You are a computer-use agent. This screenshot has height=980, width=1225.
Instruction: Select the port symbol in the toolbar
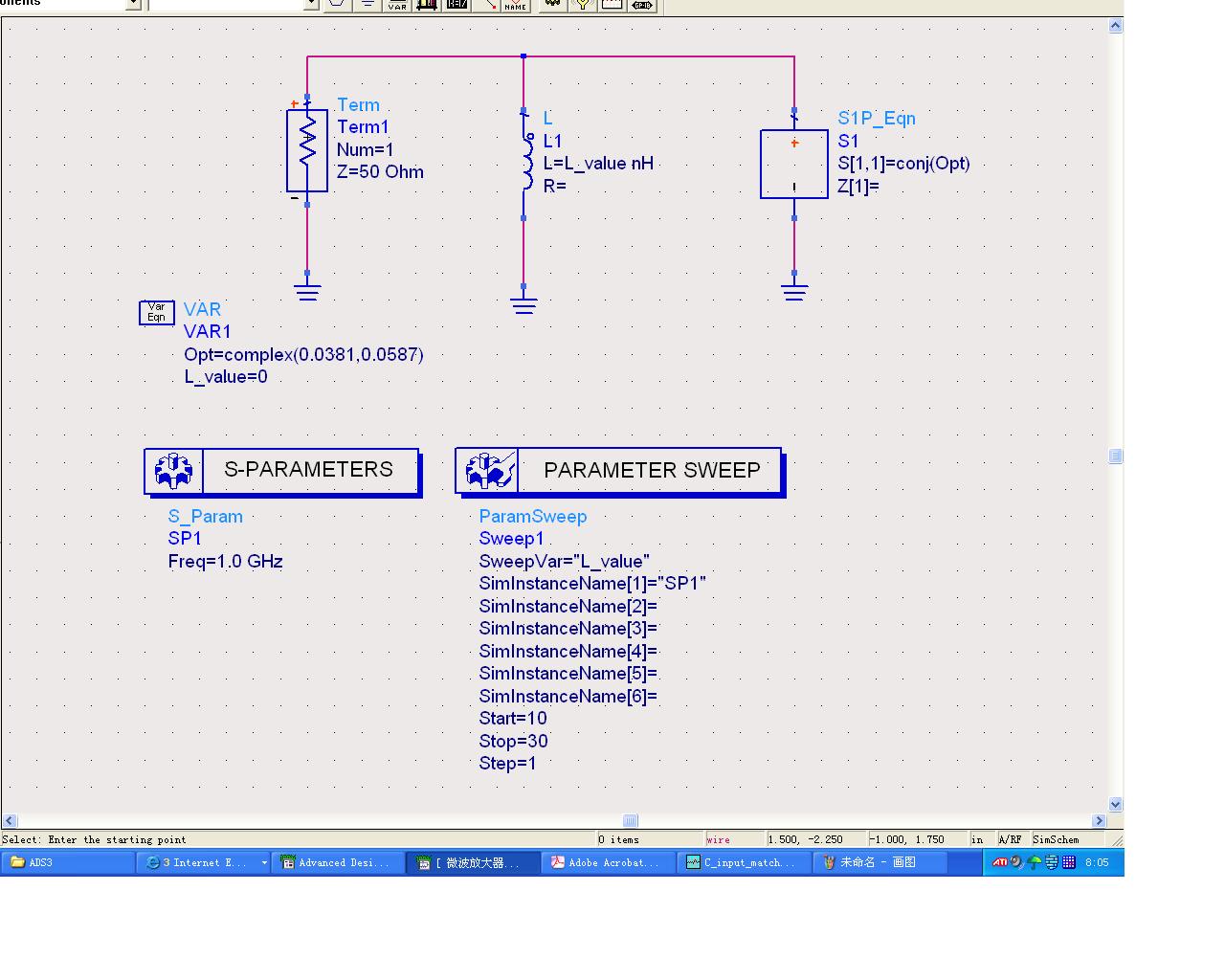[x=337, y=5]
